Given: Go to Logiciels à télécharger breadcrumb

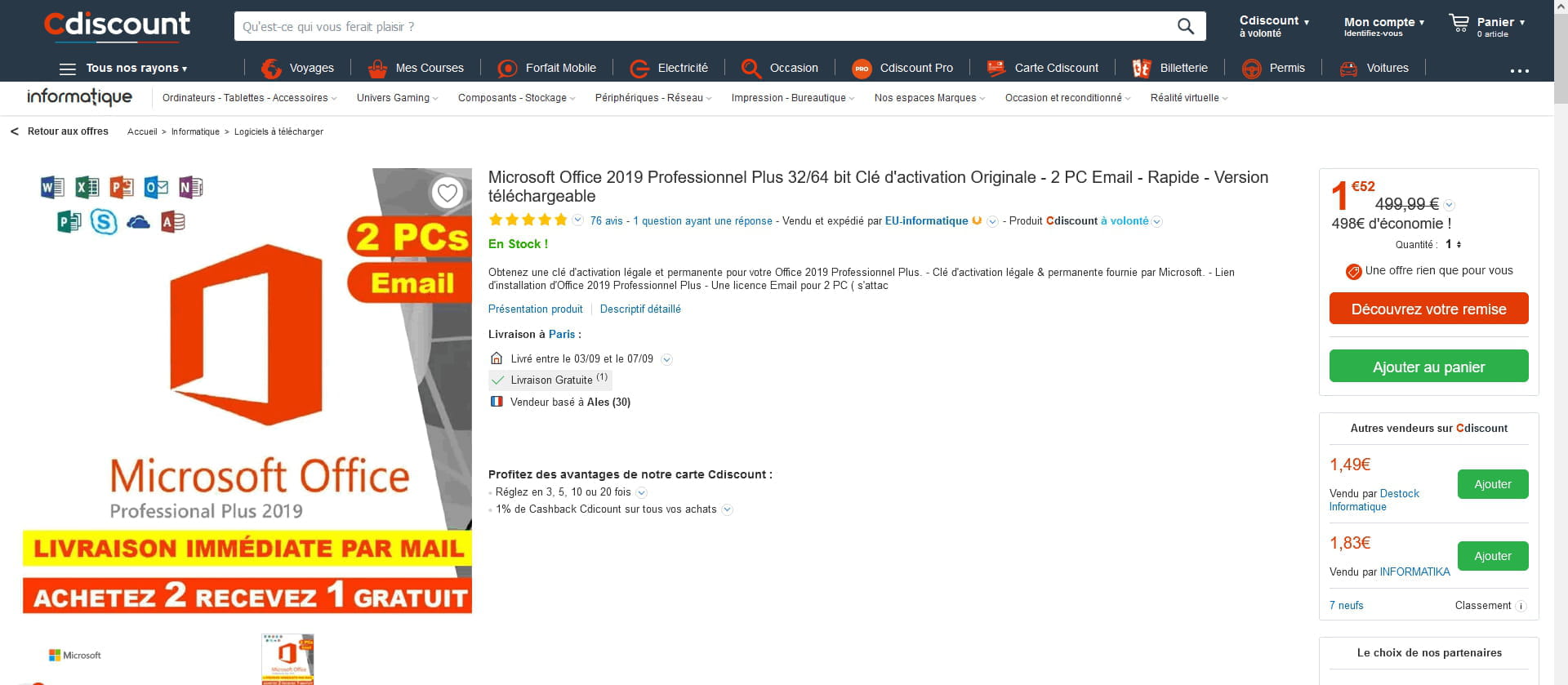Looking at the screenshot, I should click(278, 131).
